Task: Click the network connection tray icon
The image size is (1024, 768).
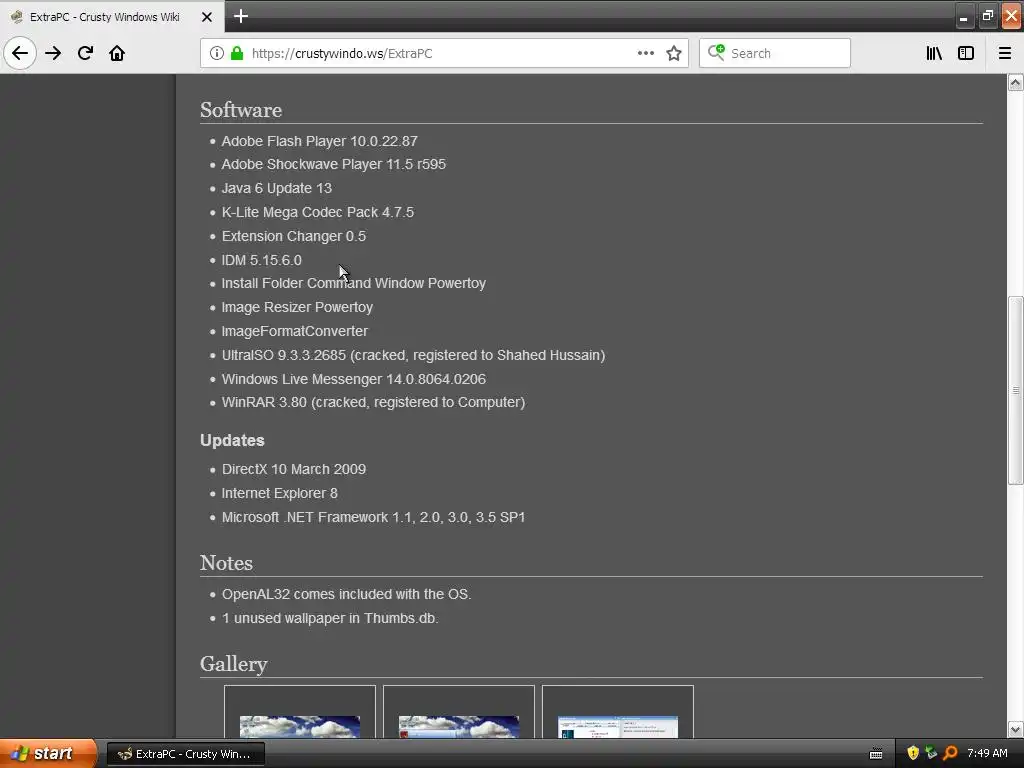Action: pos(931,753)
